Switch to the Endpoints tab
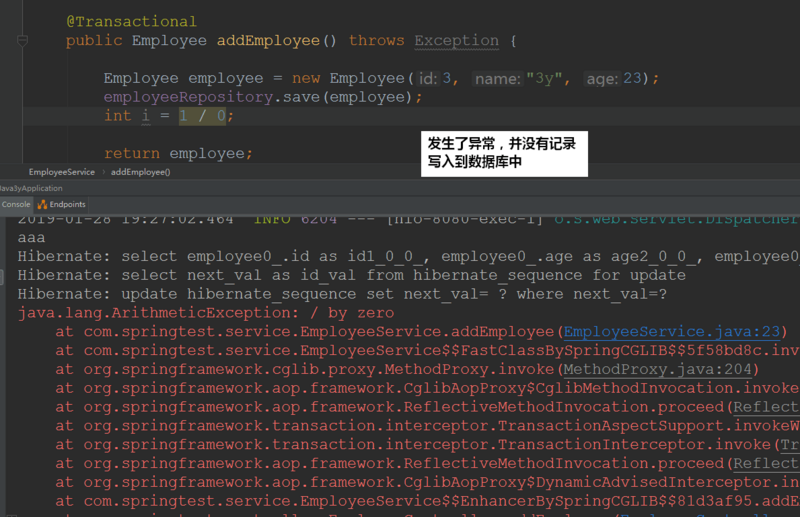 (x=62, y=204)
